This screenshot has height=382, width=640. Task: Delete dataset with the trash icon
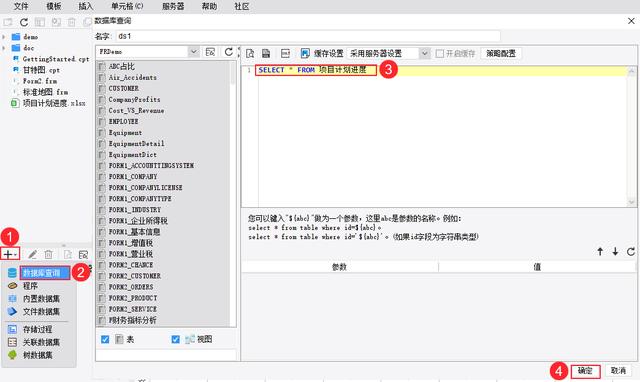tap(49, 255)
